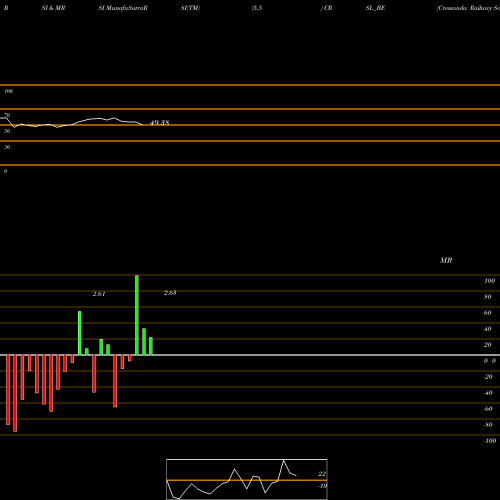Image resolution: width=500 pixels, height=500 pixels.
Task: Click the 22 label in the mini chart
Action: click(322, 474)
